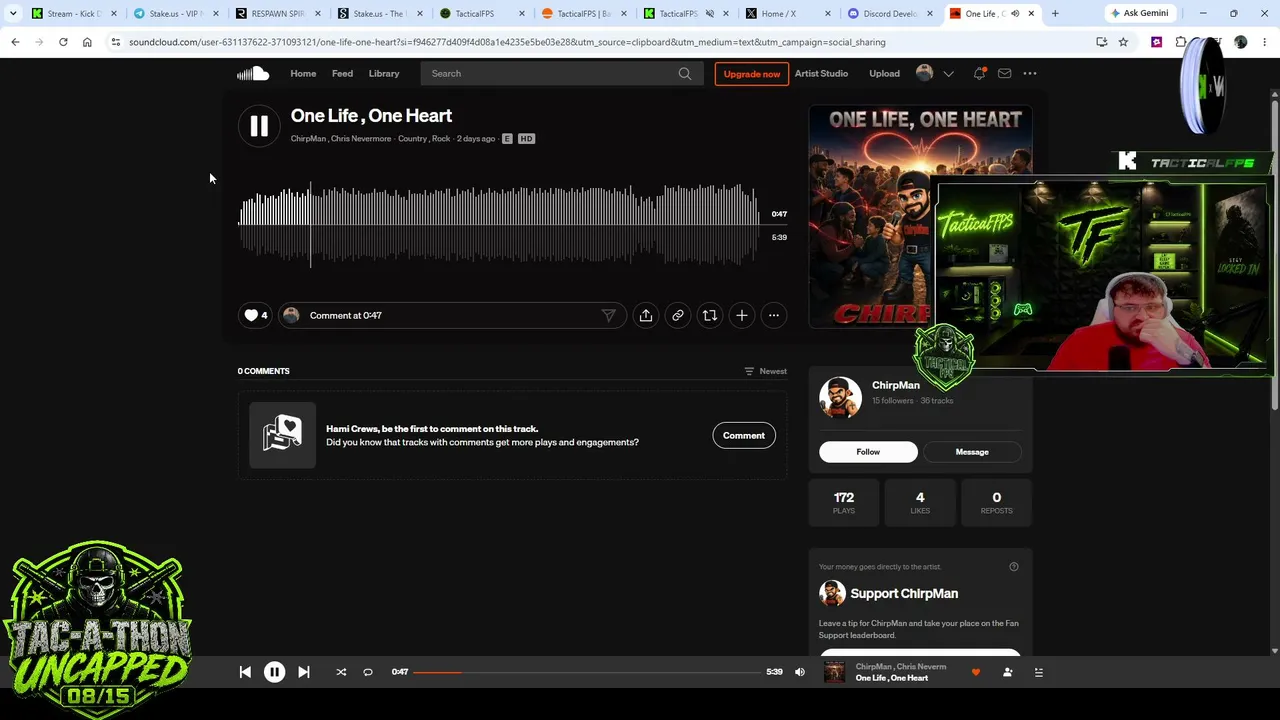The image size is (1280, 720).
Task: Expand the profile menu chevron
Action: (x=948, y=73)
